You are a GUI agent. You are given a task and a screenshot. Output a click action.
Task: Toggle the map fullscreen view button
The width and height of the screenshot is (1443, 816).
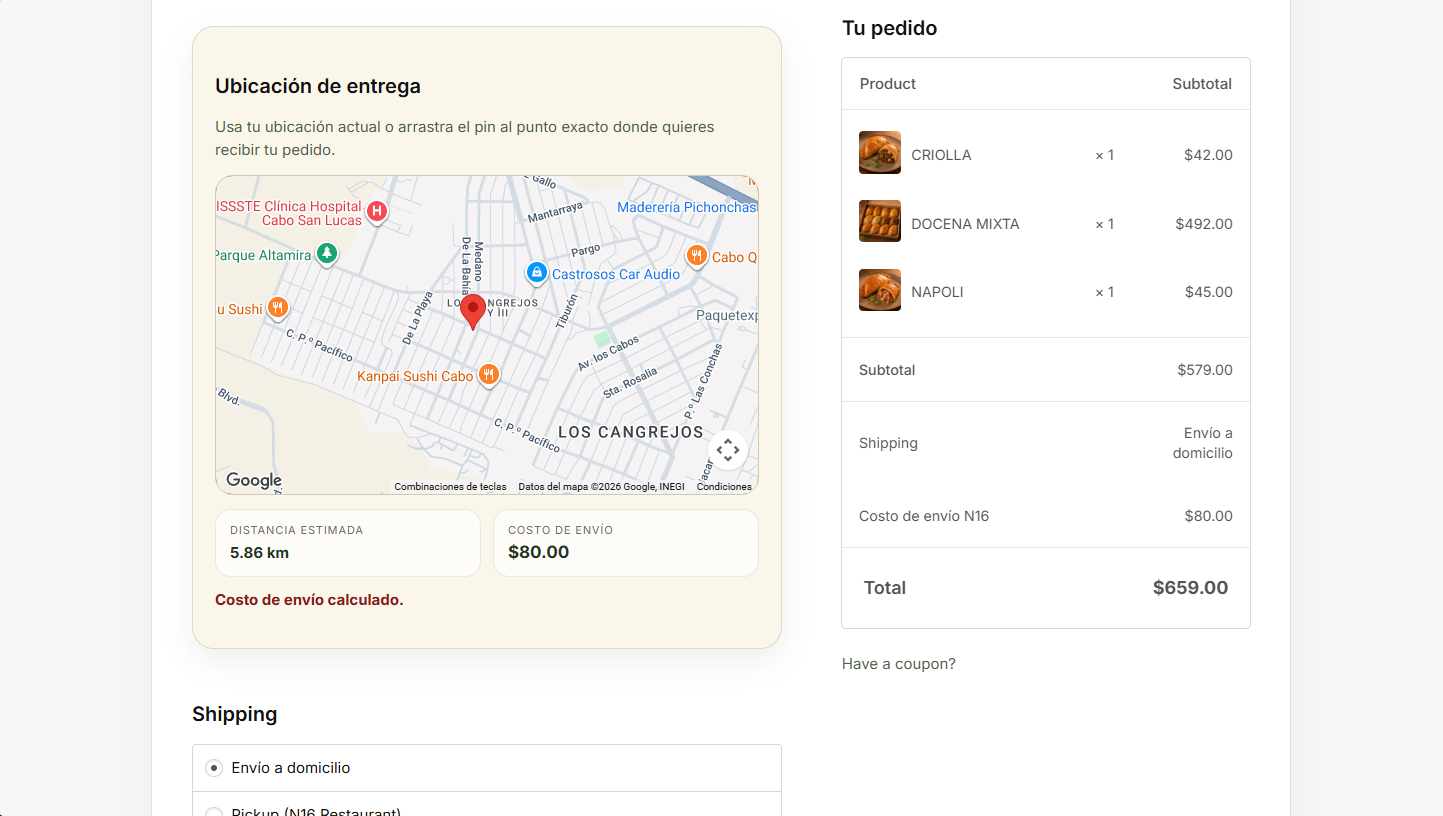pos(728,450)
